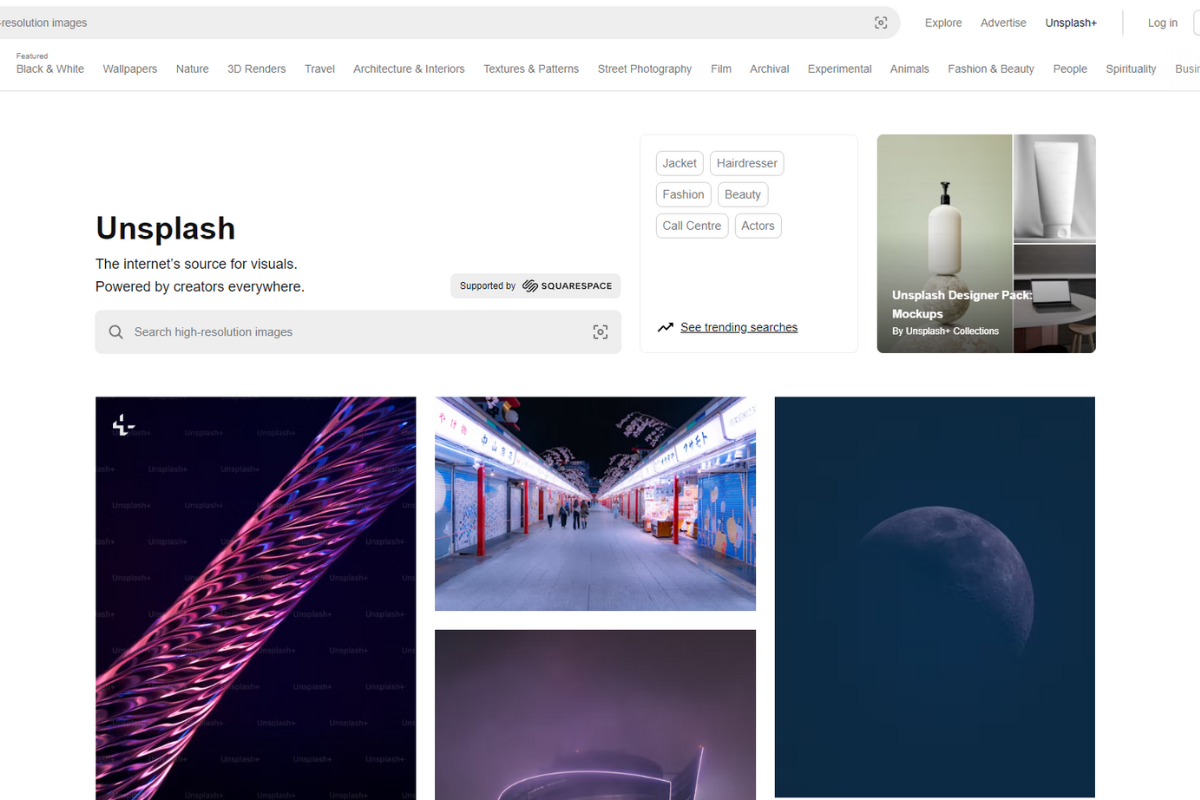The height and width of the screenshot is (800, 1200).
Task: Open Fashion & Beauty topic
Action: point(991,69)
